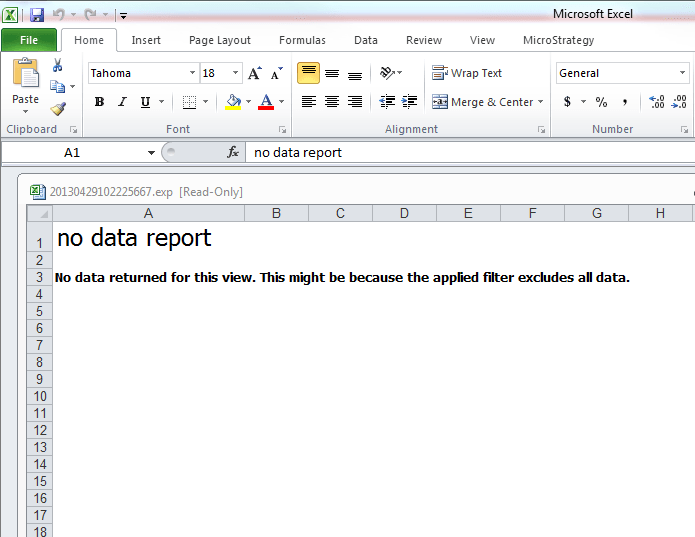Click the Cut scissors icon
Viewport: 695px width, 537px height.
click(x=58, y=66)
